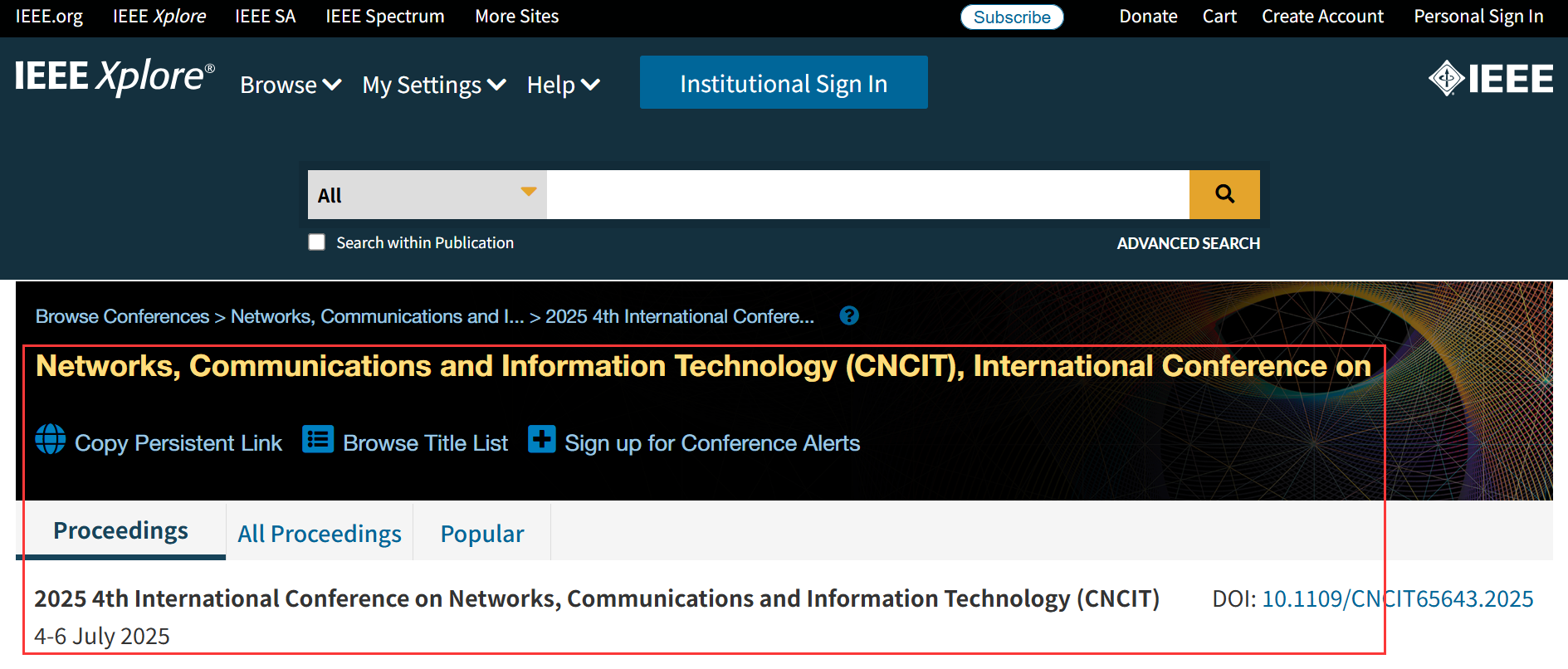Screen dimensions: 1568x669
Task: Expand the Browse menu
Action: (291, 85)
